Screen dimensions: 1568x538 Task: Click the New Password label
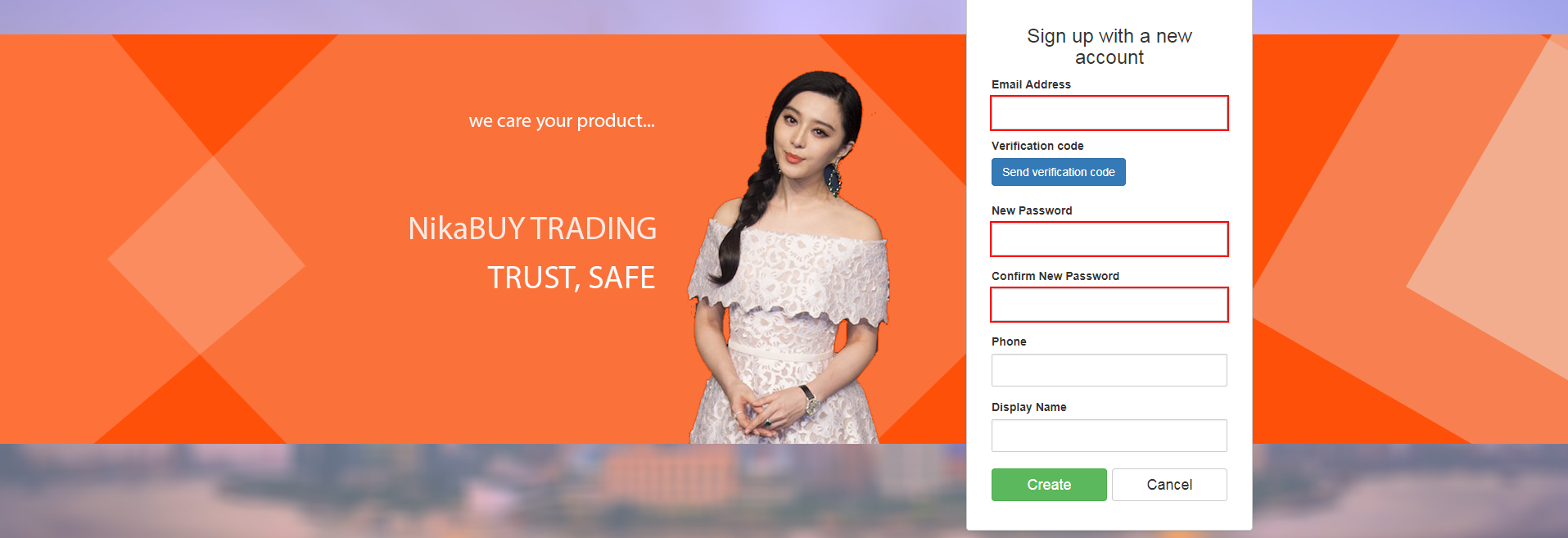click(1032, 210)
